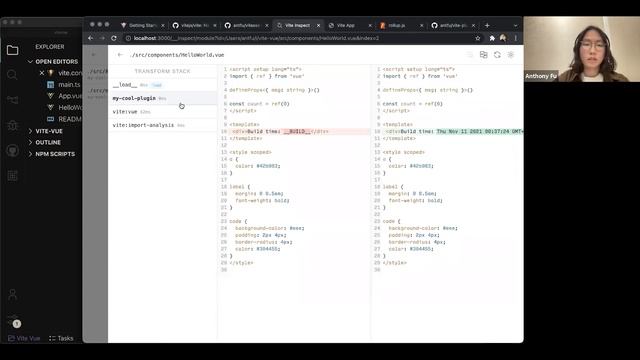Open the browser profile avatar
This screenshot has width=640, height=360.
coord(503,38)
